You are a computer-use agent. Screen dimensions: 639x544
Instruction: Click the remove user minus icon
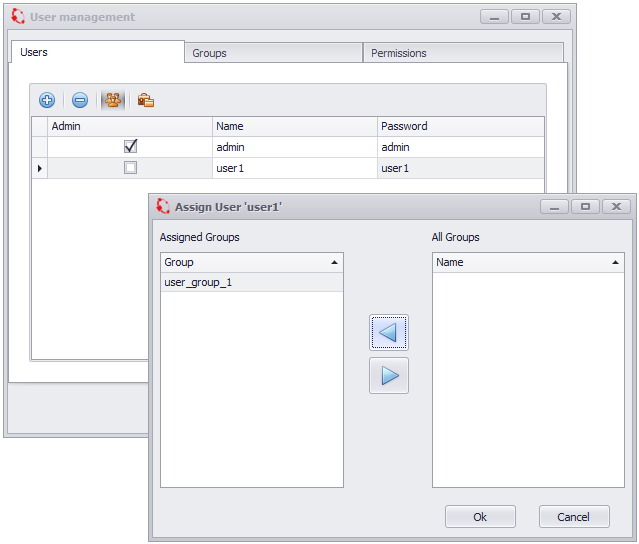[x=80, y=100]
